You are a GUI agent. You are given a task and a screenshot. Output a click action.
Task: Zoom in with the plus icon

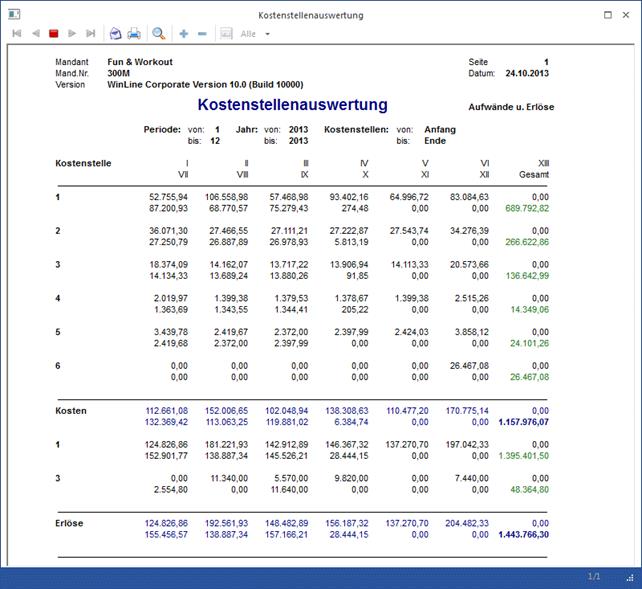pyautogui.click(x=184, y=33)
